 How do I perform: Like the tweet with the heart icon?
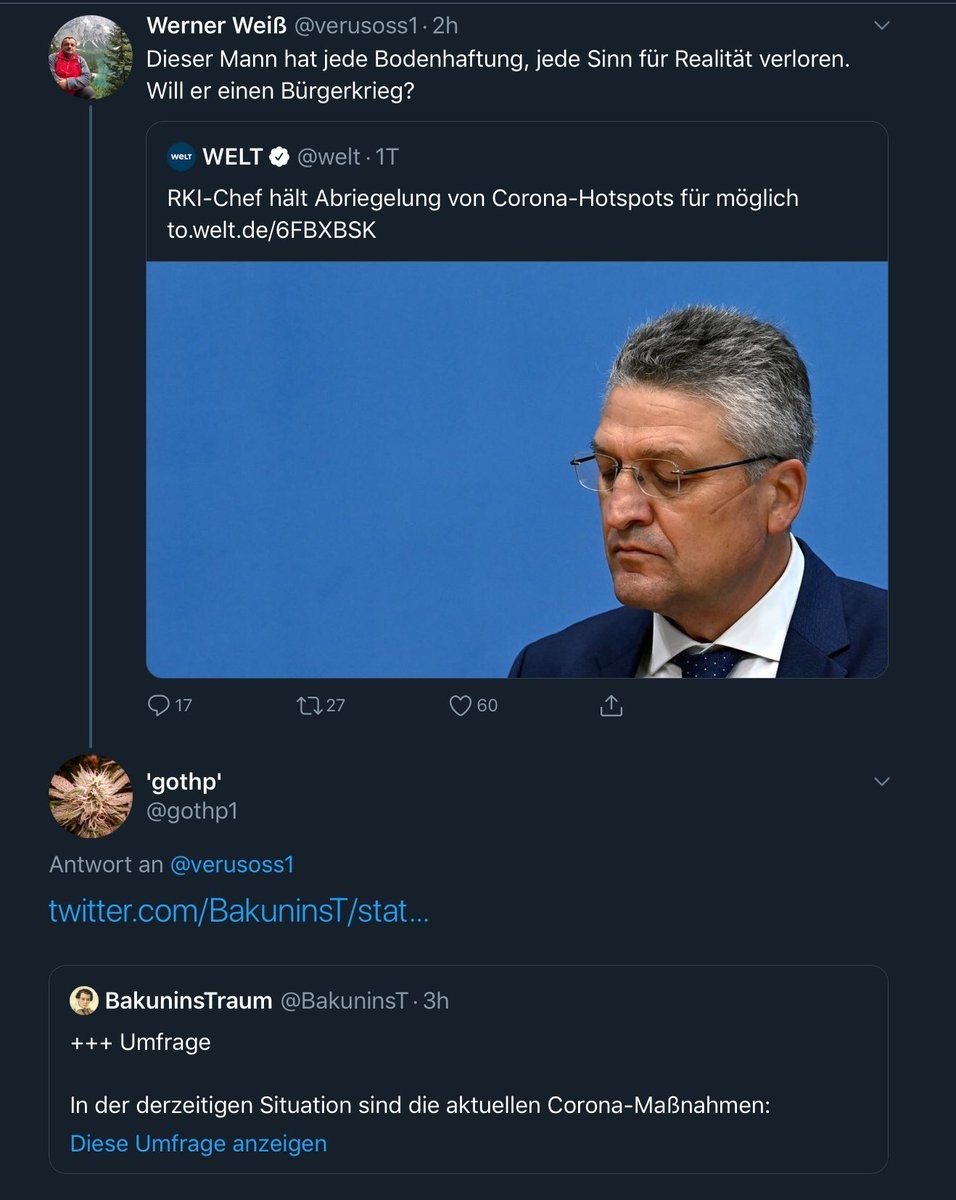460,706
